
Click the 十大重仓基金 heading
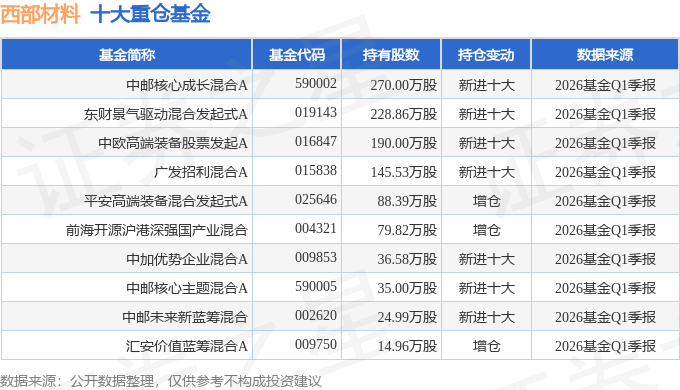[150, 14]
